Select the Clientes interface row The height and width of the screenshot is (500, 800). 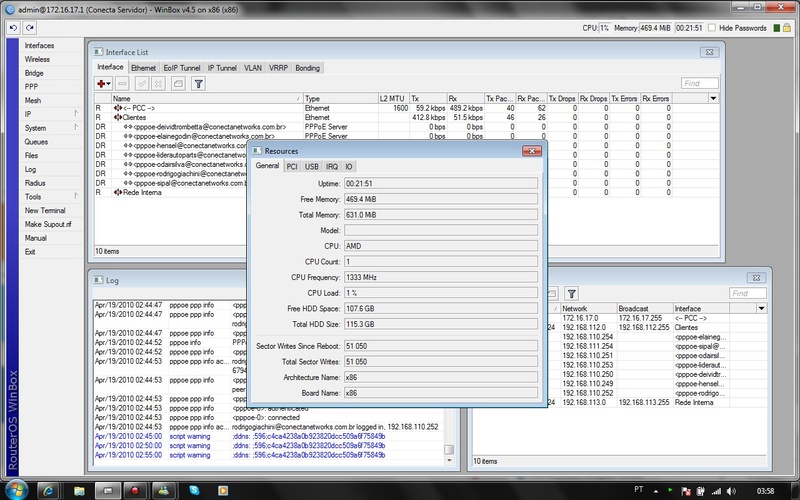[406, 117]
